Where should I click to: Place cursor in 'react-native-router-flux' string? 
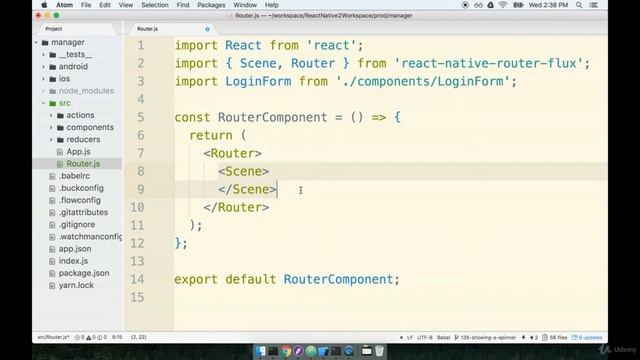[489, 64]
